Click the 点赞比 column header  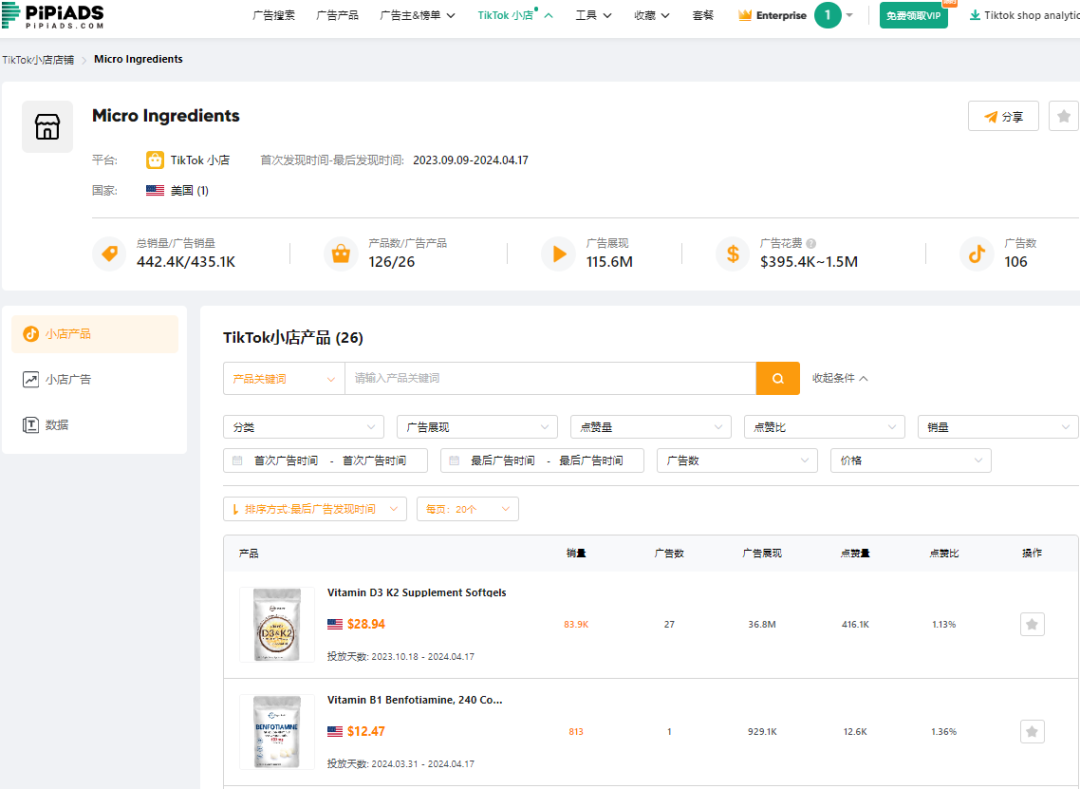tap(944, 554)
